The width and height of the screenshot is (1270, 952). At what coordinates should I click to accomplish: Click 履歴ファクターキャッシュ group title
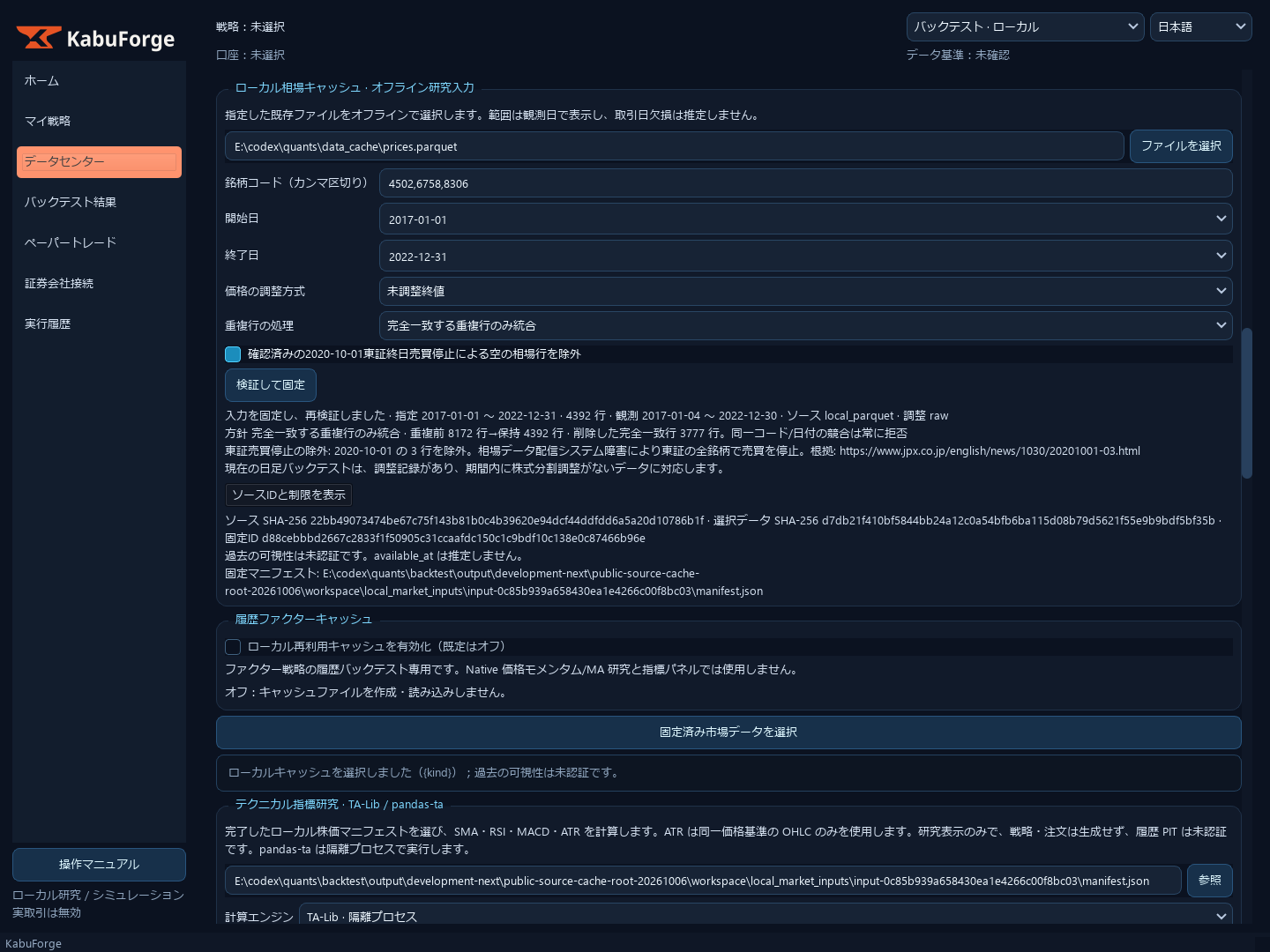303,620
